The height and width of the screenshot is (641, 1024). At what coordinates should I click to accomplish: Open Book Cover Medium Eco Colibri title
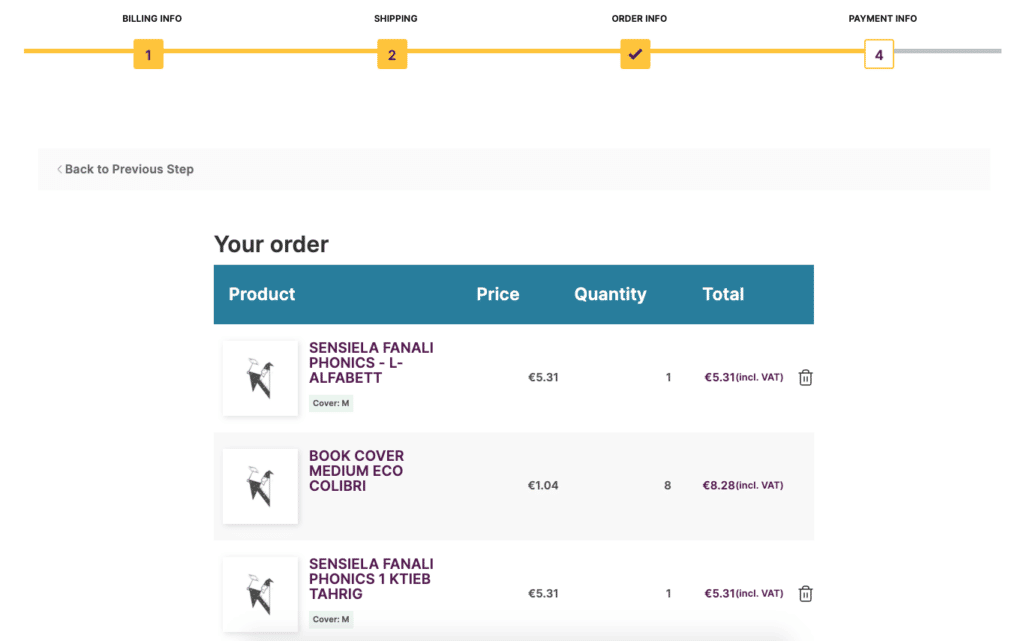(x=356, y=471)
